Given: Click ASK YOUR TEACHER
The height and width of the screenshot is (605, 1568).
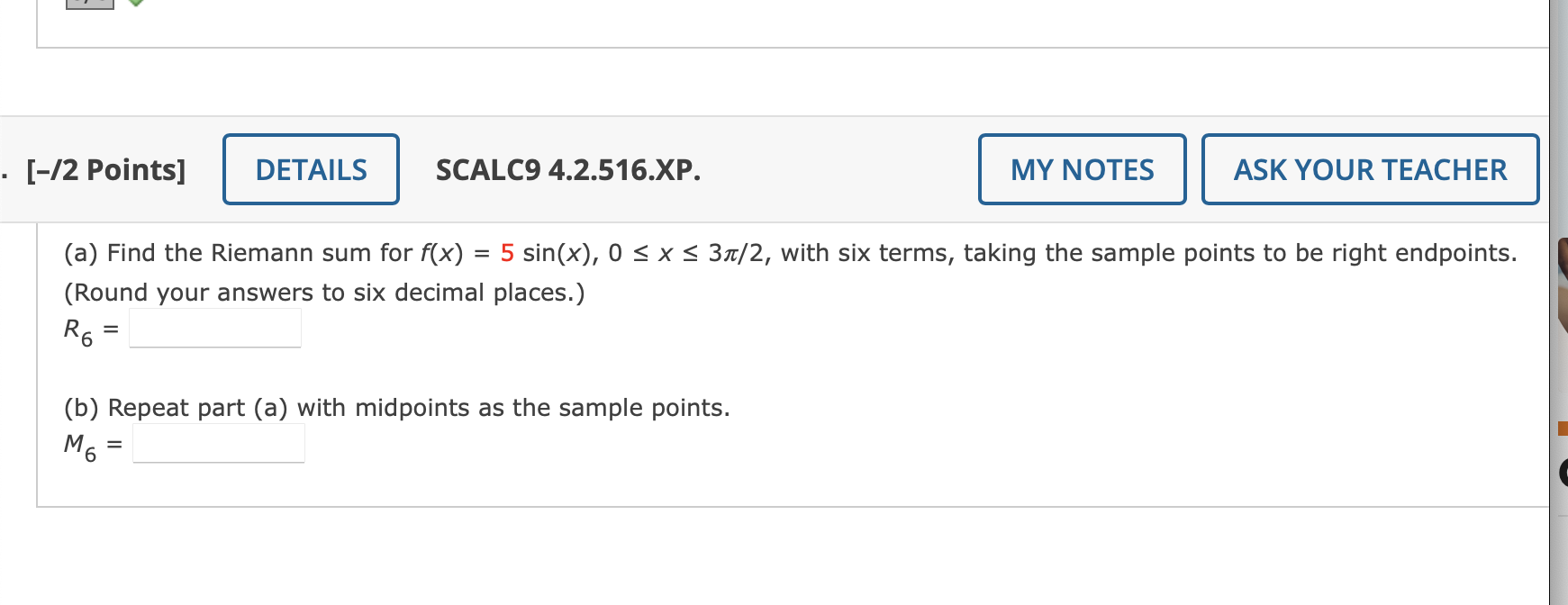Looking at the screenshot, I should [1370, 169].
